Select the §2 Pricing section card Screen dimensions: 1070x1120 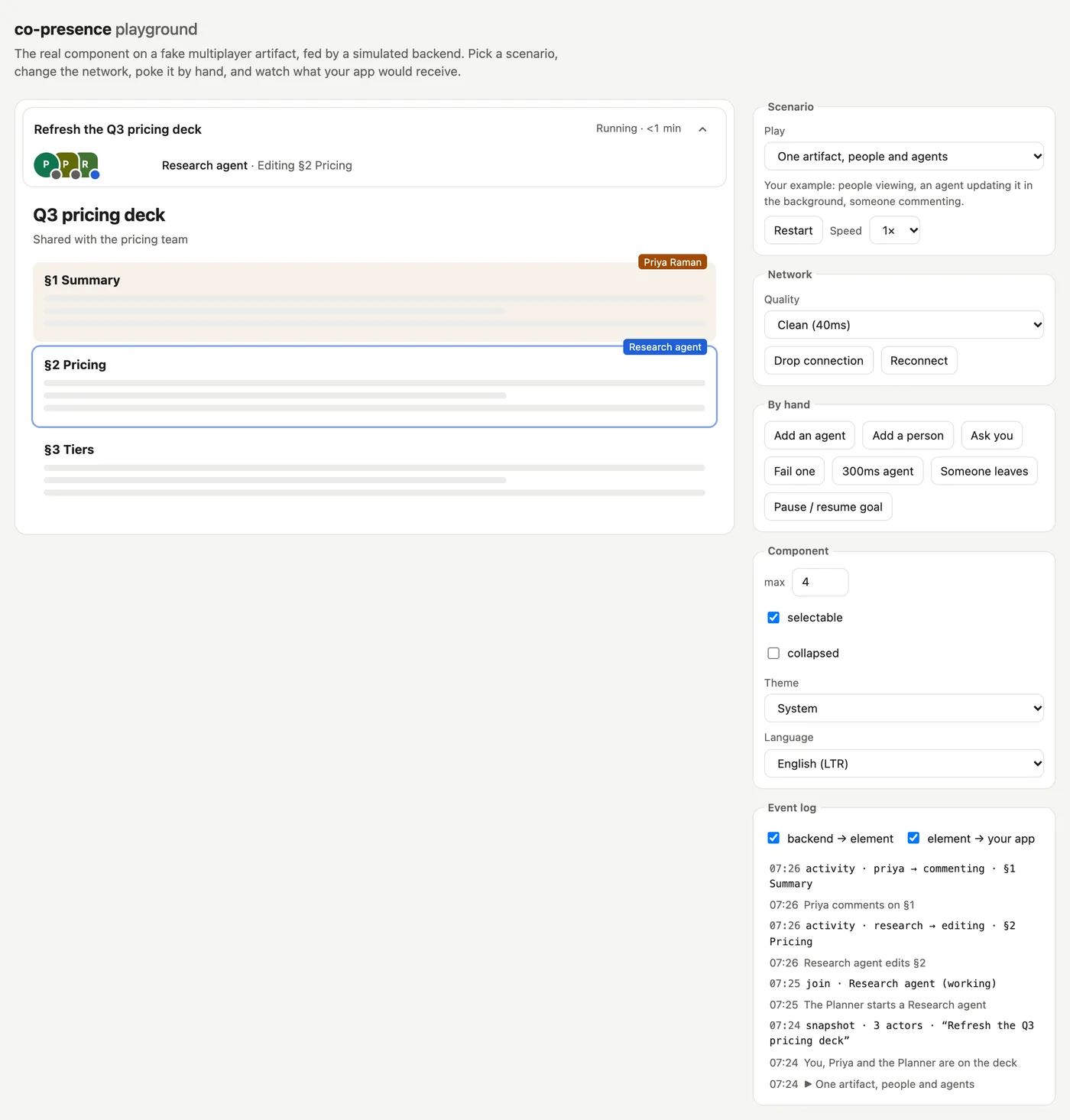tap(374, 386)
